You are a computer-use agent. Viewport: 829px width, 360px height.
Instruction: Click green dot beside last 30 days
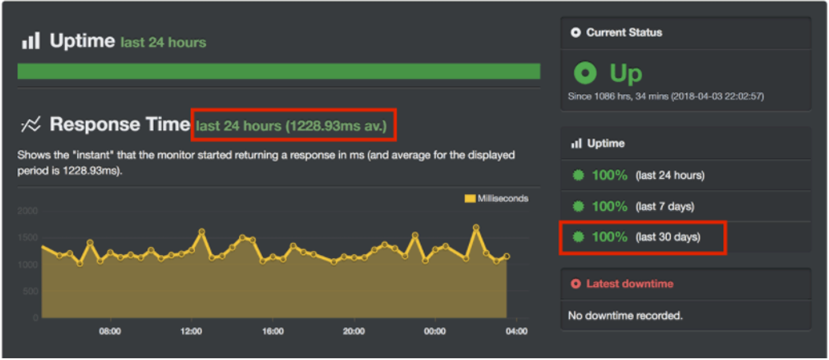[578, 237]
